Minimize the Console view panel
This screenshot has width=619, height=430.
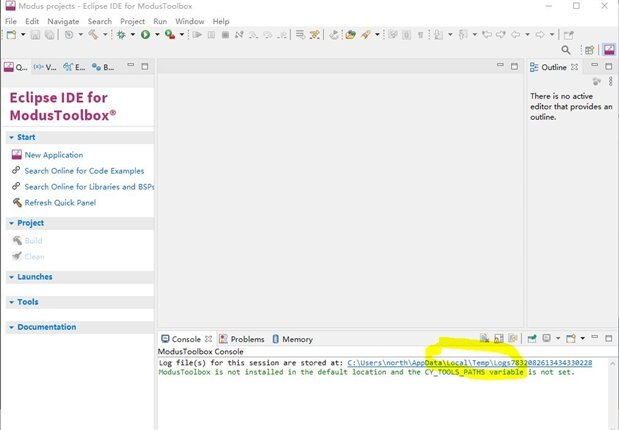(595, 338)
